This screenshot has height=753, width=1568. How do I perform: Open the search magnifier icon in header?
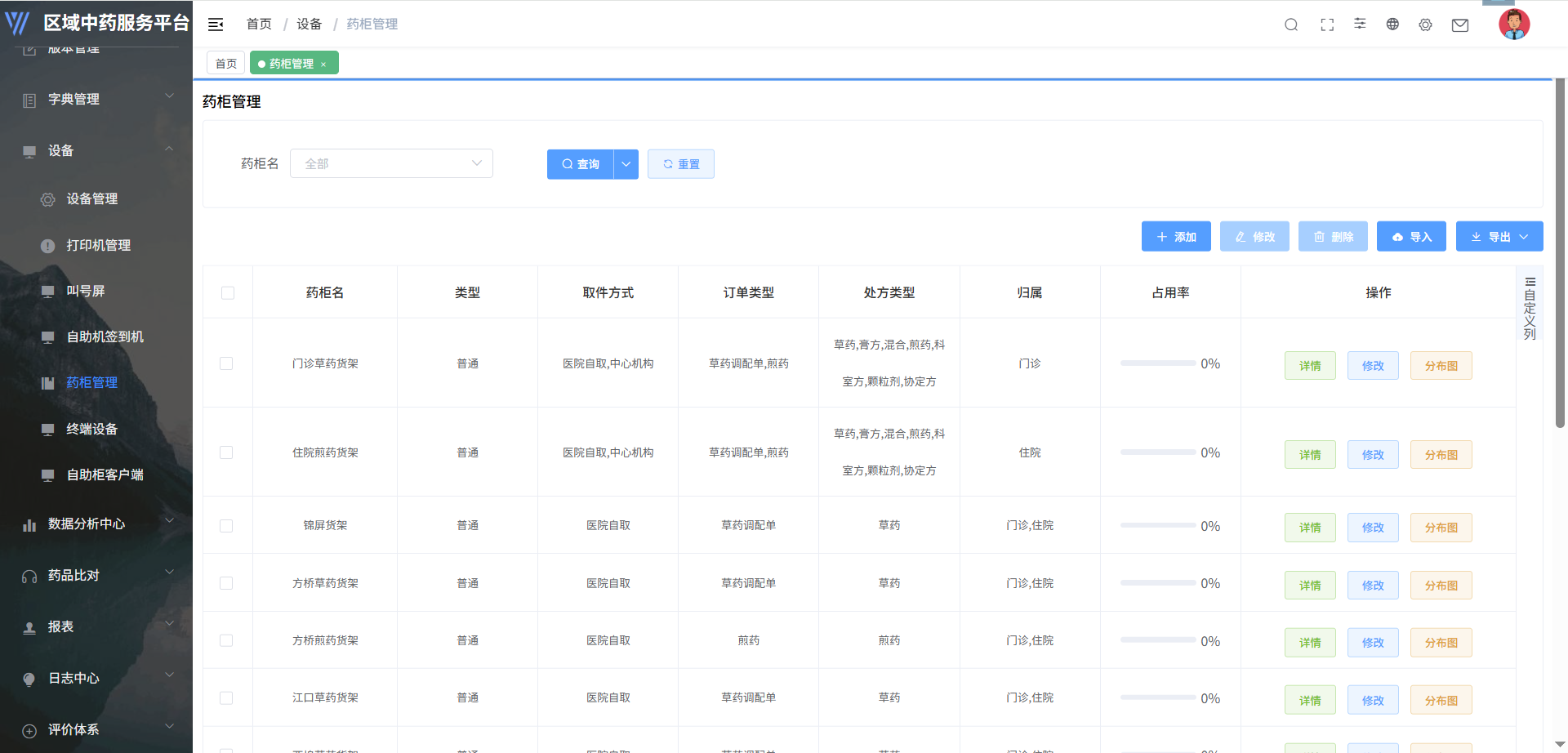tap(1291, 25)
